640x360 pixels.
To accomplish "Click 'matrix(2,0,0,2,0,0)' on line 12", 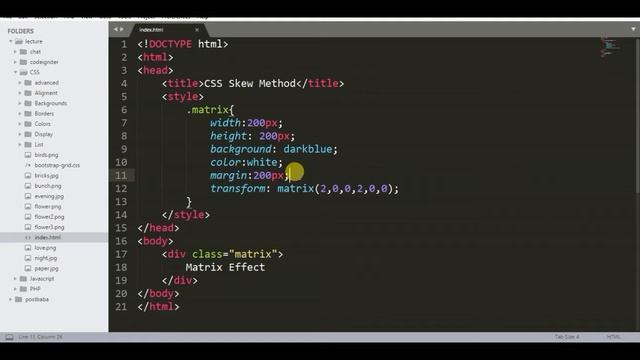I will tap(335, 189).
